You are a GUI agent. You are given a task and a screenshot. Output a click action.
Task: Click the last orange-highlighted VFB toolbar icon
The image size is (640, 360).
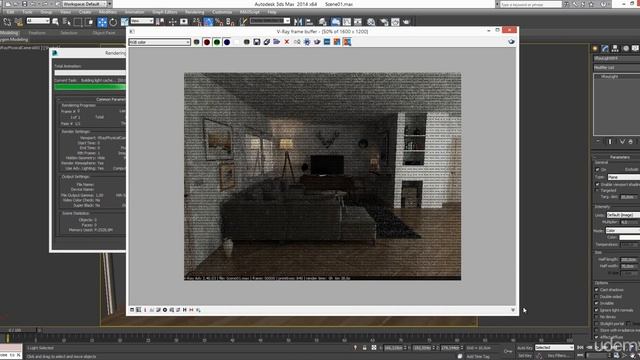click(x=347, y=42)
